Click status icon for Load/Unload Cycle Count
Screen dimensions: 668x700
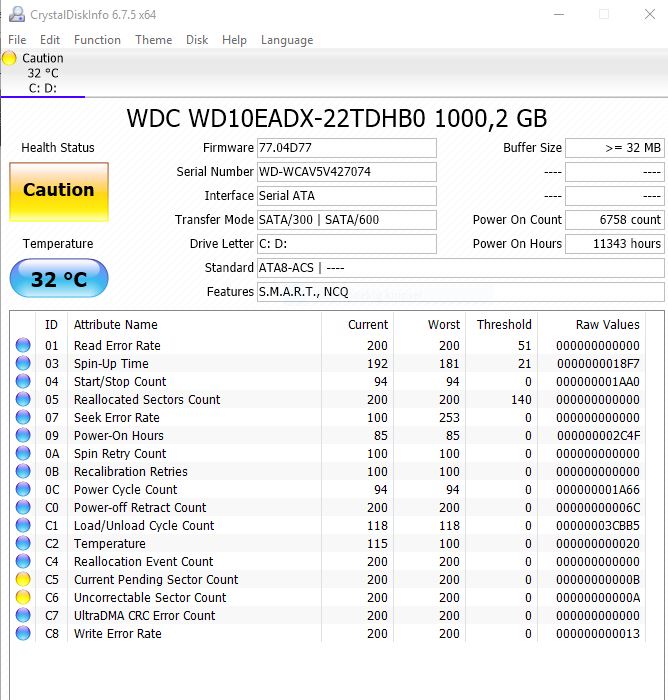pyautogui.click(x=23, y=525)
